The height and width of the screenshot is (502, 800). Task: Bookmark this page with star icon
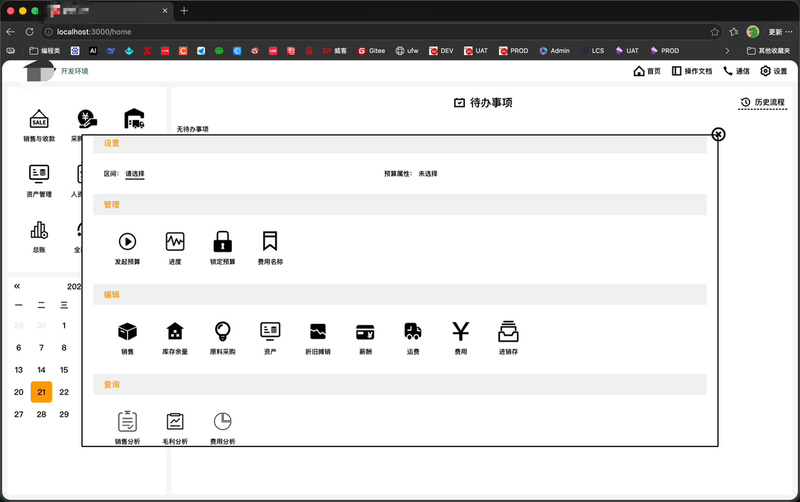point(714,32)
